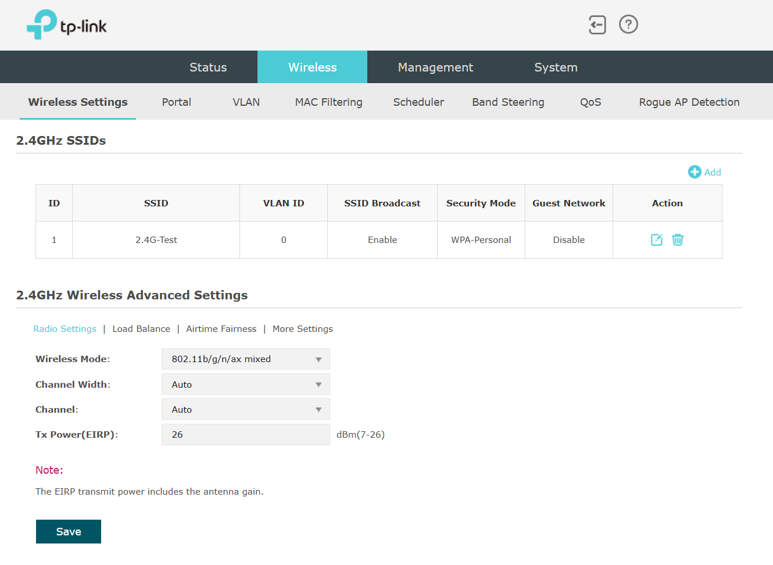
Task: Open the Load Balance settings link
Action: (x=141, y=329)
